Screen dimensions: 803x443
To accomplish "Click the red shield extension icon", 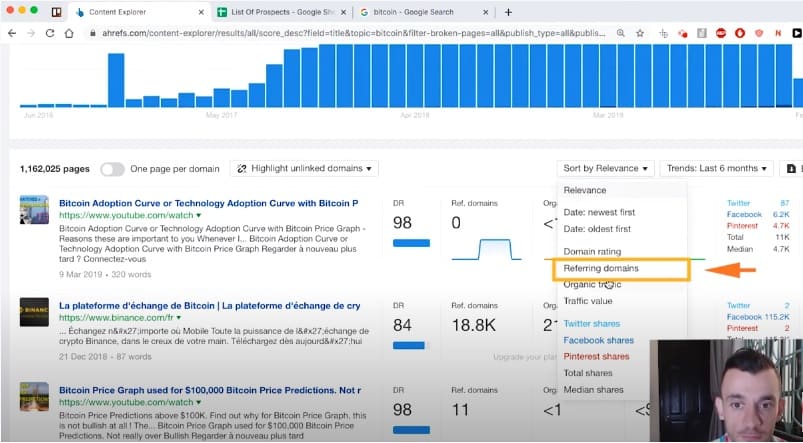I will pos(759,33).
